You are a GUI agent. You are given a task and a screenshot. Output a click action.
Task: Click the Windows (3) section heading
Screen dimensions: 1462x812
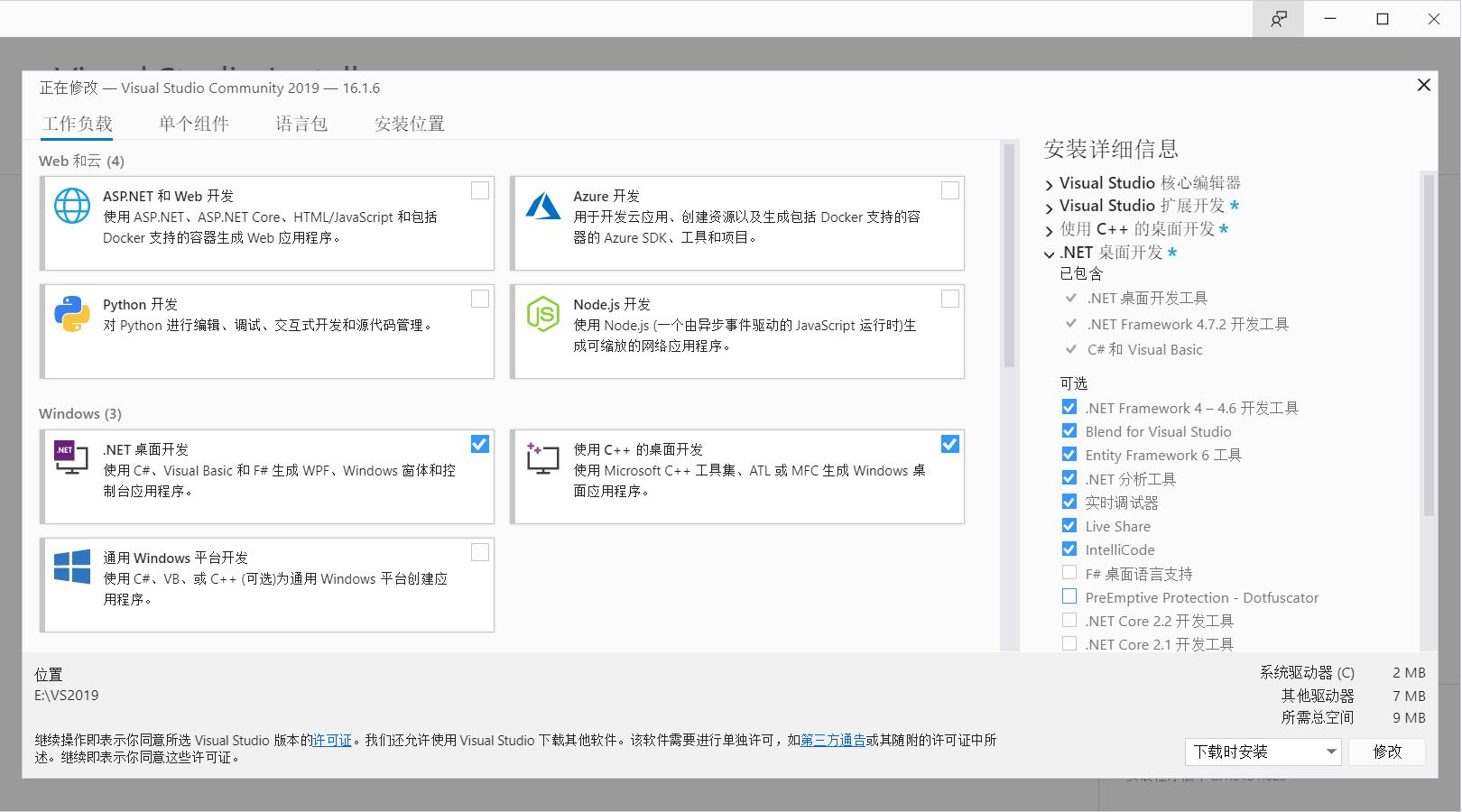(79, 413)
